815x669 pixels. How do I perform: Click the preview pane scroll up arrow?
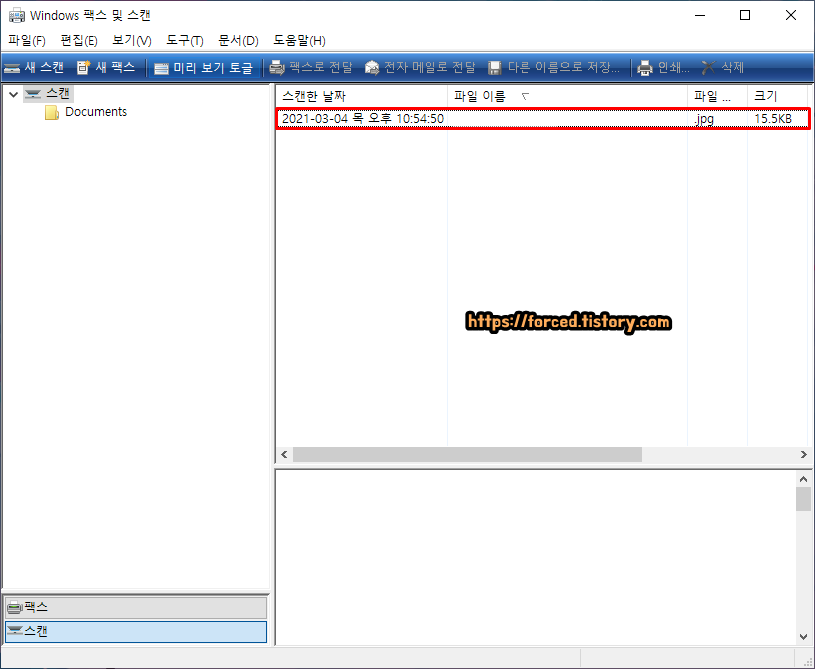[x=804, y=479]
